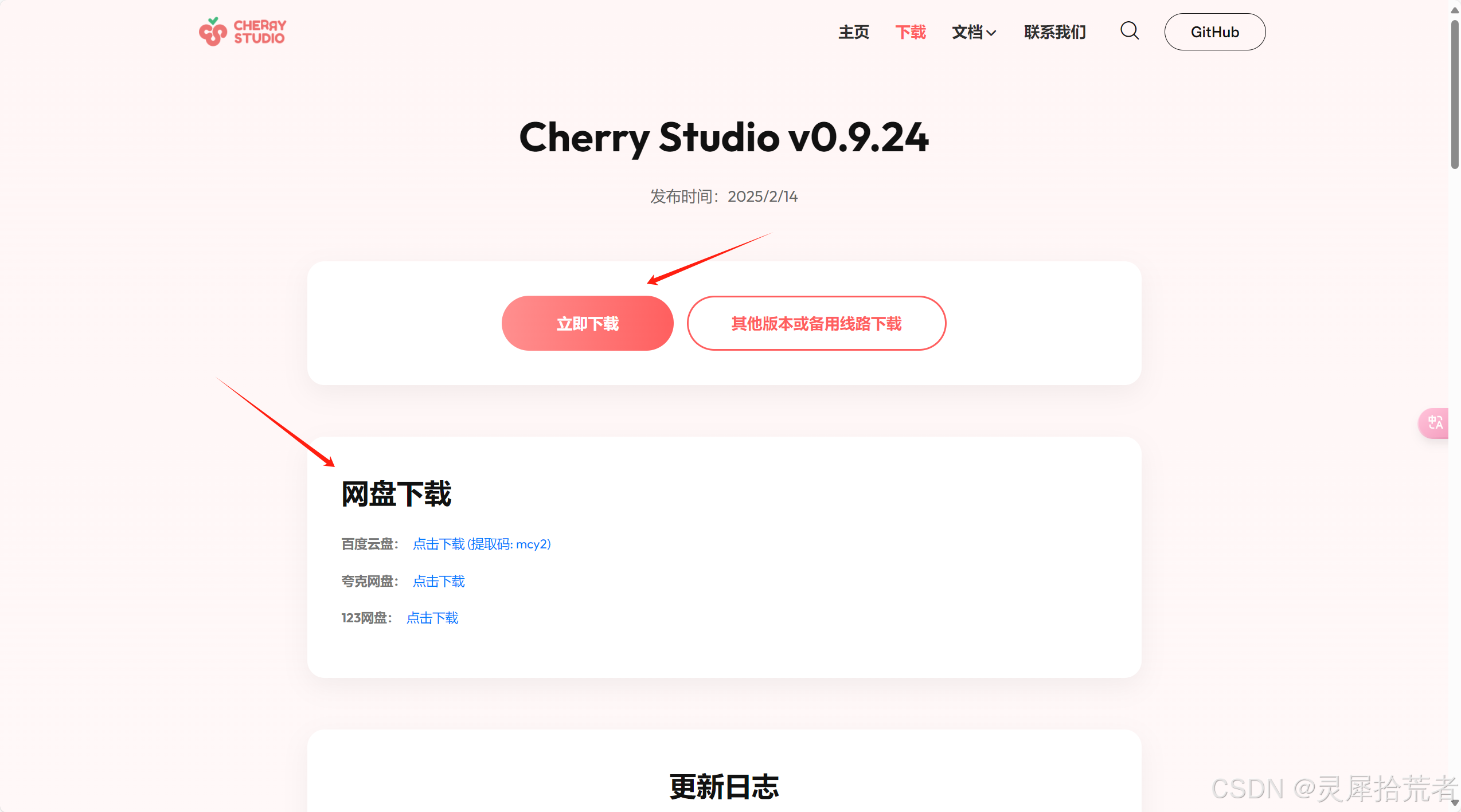
Task: Open the 夸克网盘 点击下载 link
Action: click(439, 581)
